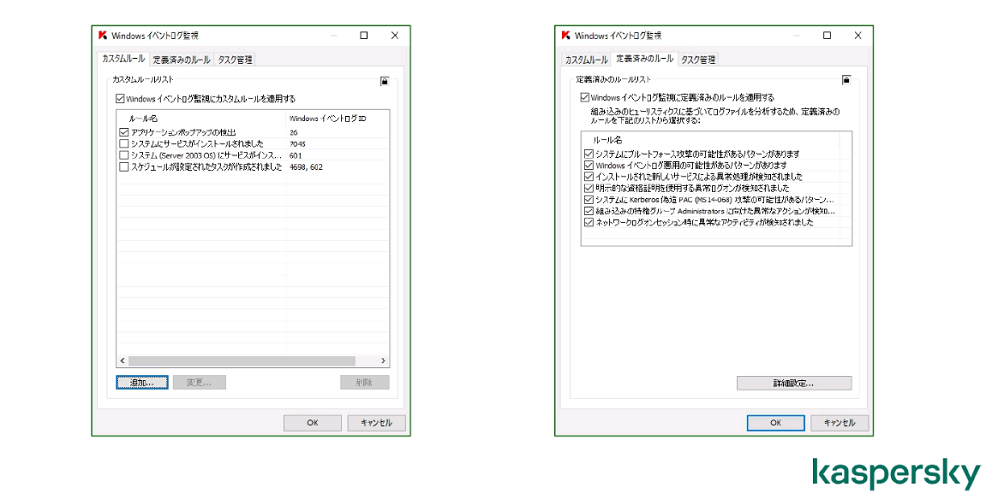This screenshot has width=1000, height=500.
Task: Click the lock icon in the custom rules window
Action: [385, 81]
